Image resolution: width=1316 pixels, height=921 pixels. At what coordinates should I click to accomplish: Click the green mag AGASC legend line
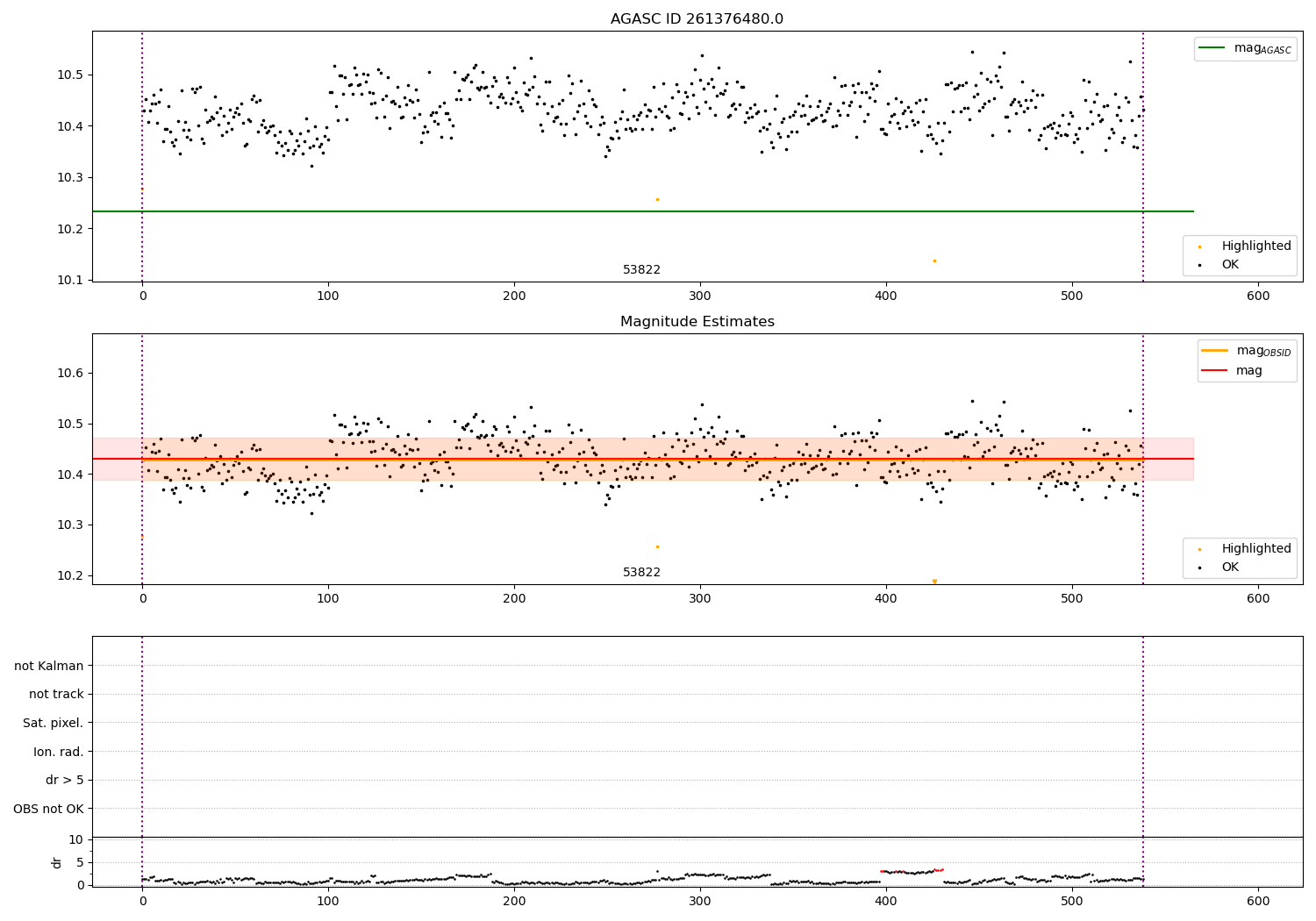[1214, 48]
